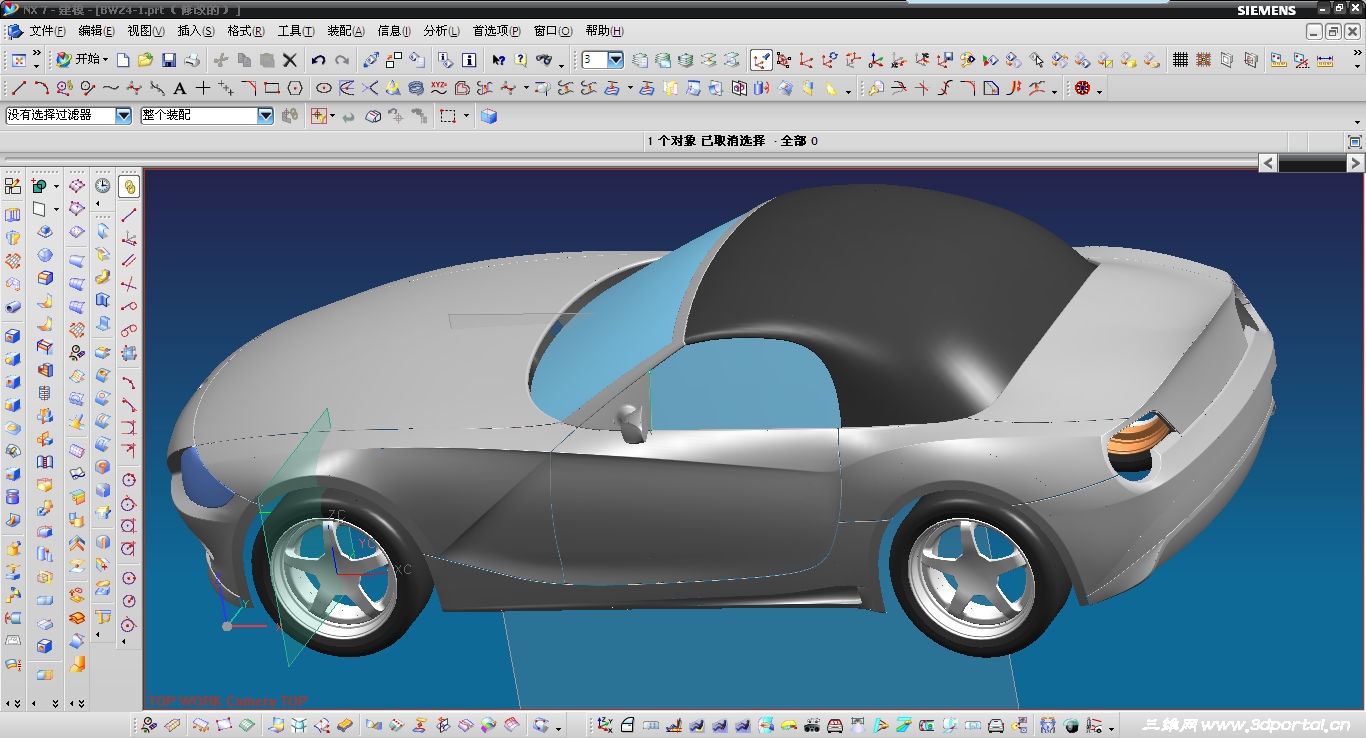The height and width of the screenshot is (738, 1366).
Task: Open the 文件(F) menu
Action: point(48,31)
